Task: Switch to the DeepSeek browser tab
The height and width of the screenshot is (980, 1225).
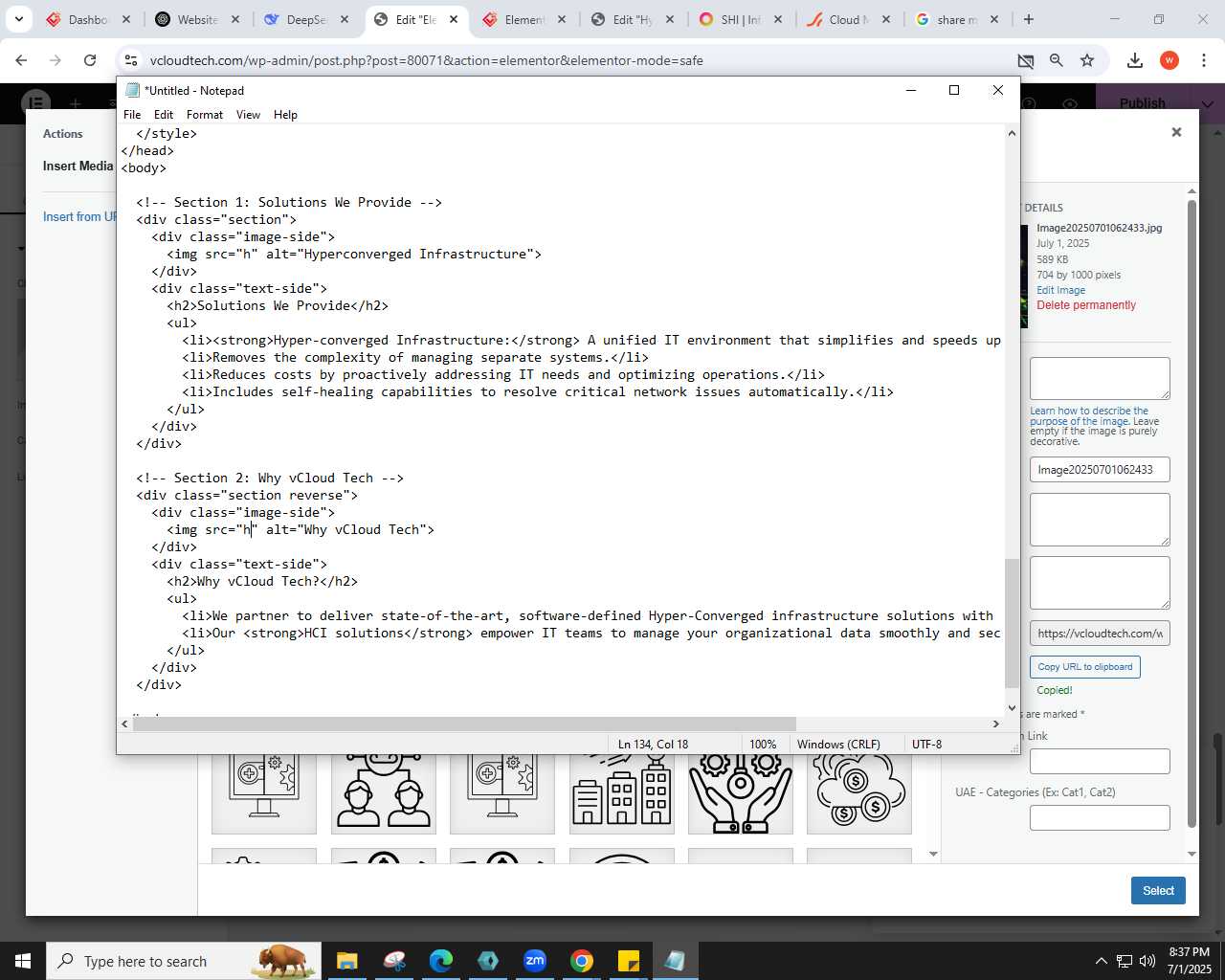Action: [297, 19]
